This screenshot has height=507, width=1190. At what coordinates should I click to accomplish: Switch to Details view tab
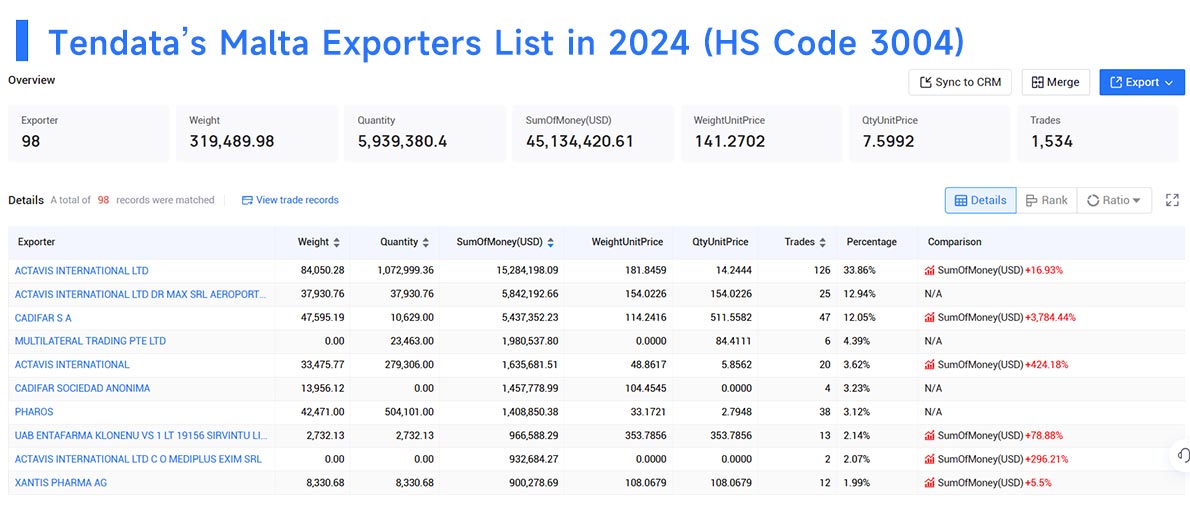981,200
